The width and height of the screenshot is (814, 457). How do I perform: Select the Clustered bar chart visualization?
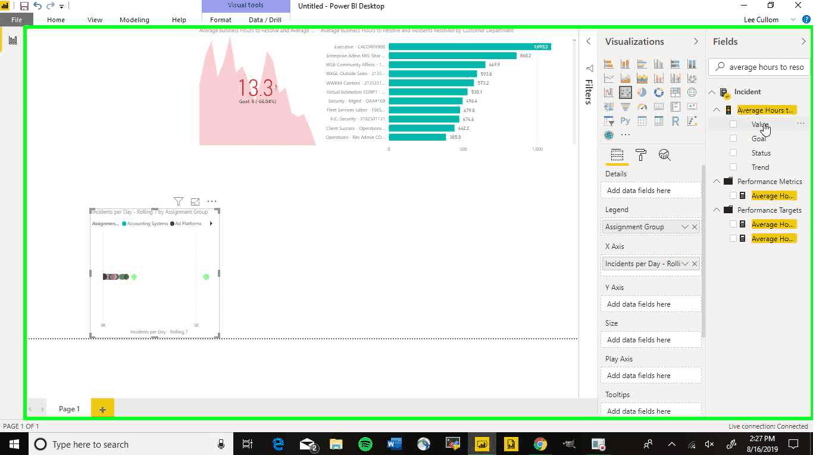coord(642,64)
